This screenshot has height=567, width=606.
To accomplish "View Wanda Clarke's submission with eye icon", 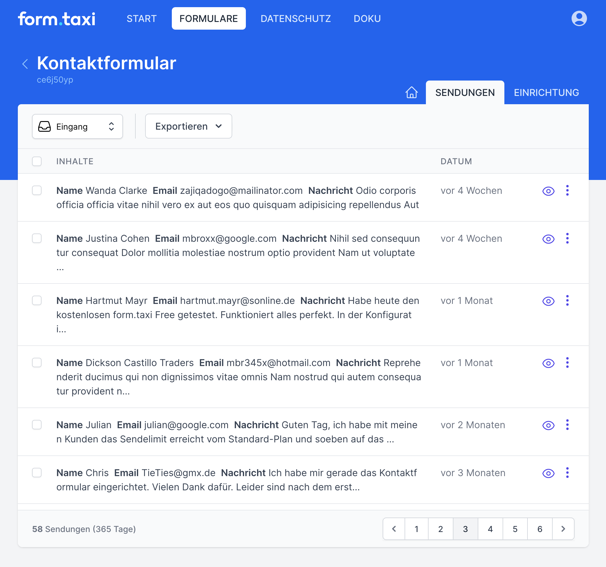I will pyautogui.click(x=548, y=191).
